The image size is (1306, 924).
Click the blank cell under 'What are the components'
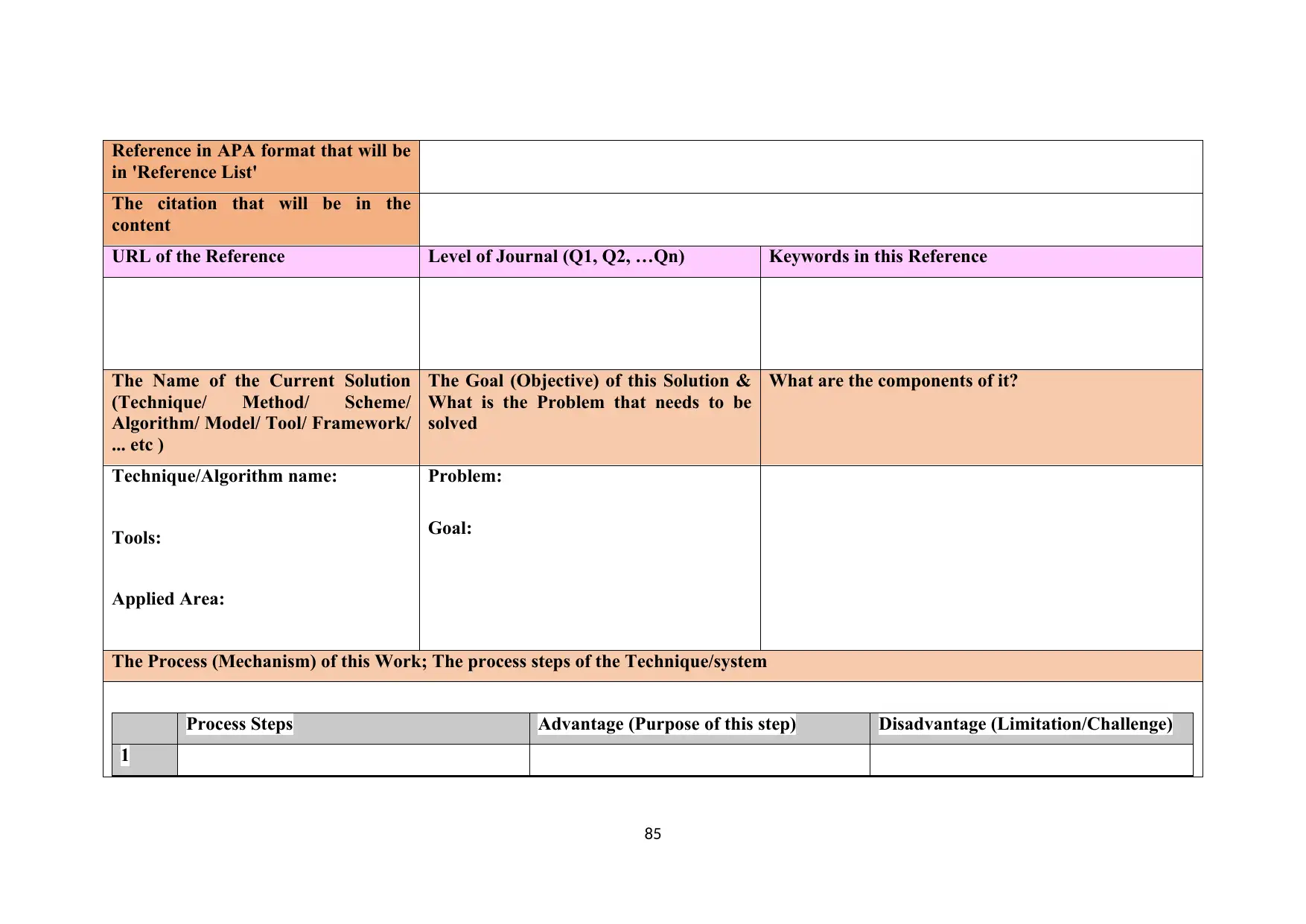(981, 558)
